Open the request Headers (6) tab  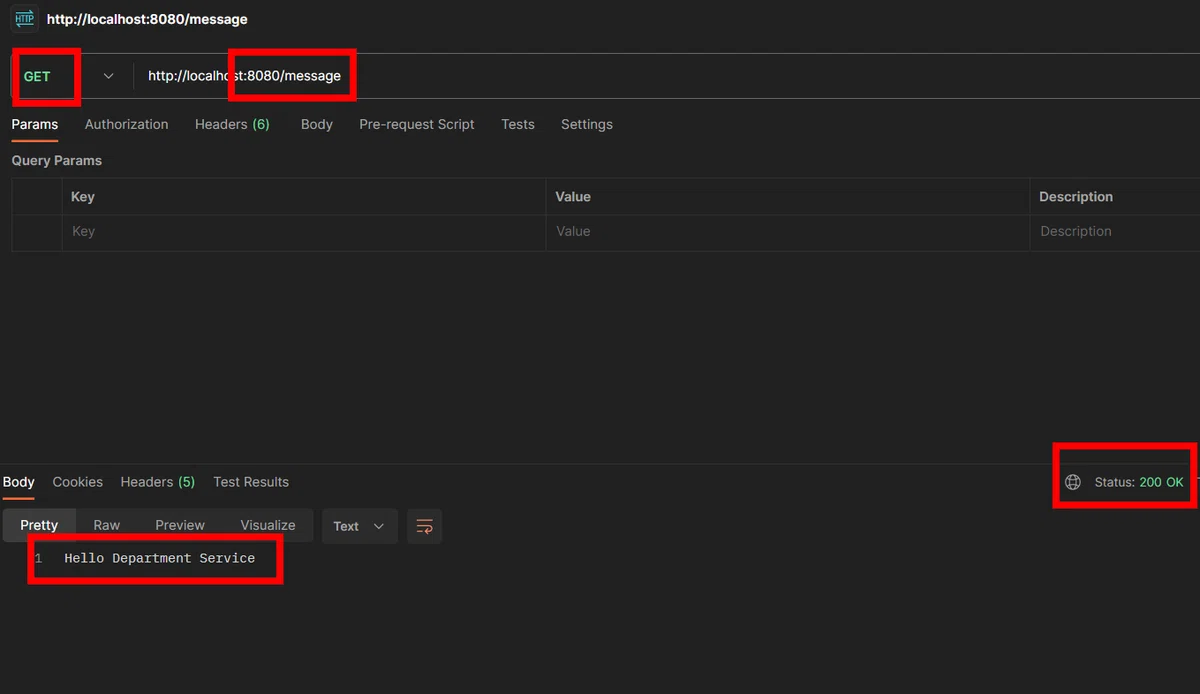coord(232,124)
